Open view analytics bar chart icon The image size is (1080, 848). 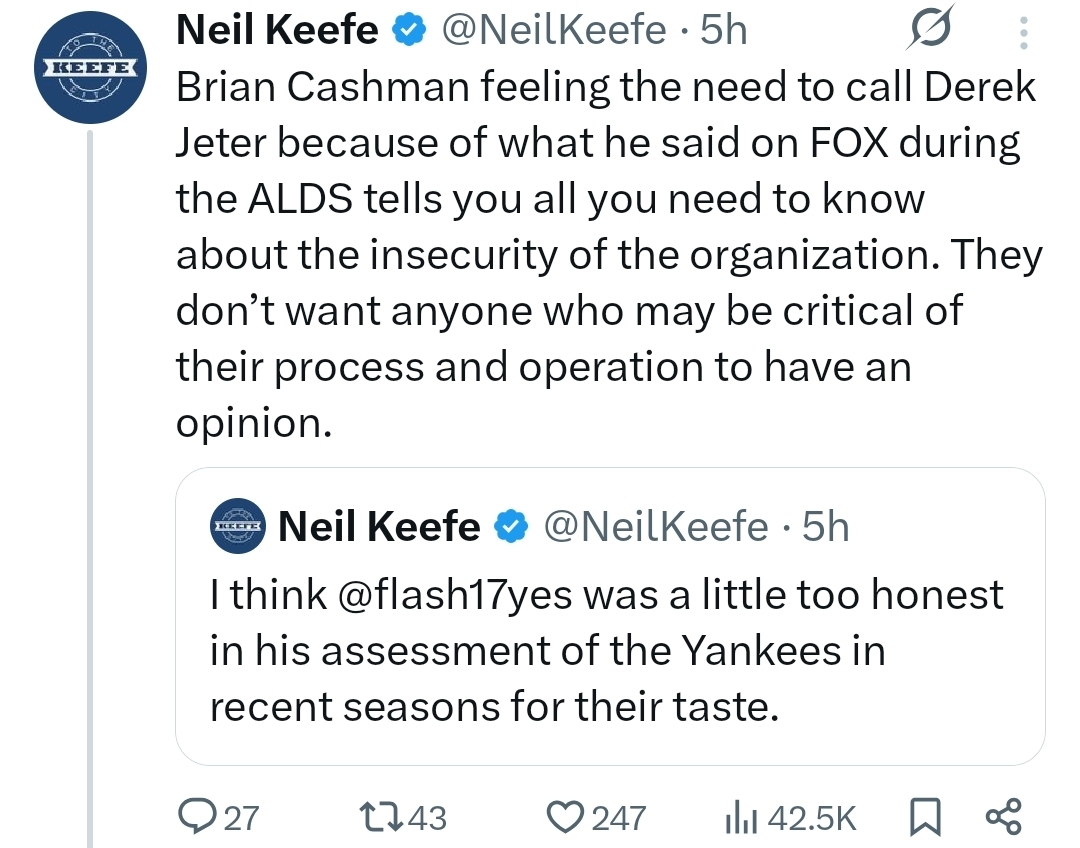pyautogui.click(x=738, y=816)
